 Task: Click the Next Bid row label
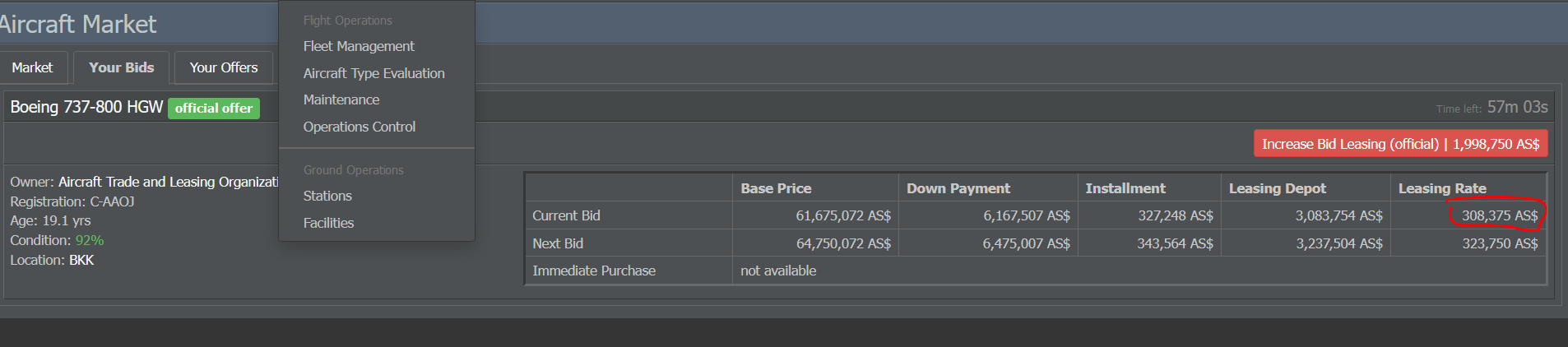[x=558, y=243]
